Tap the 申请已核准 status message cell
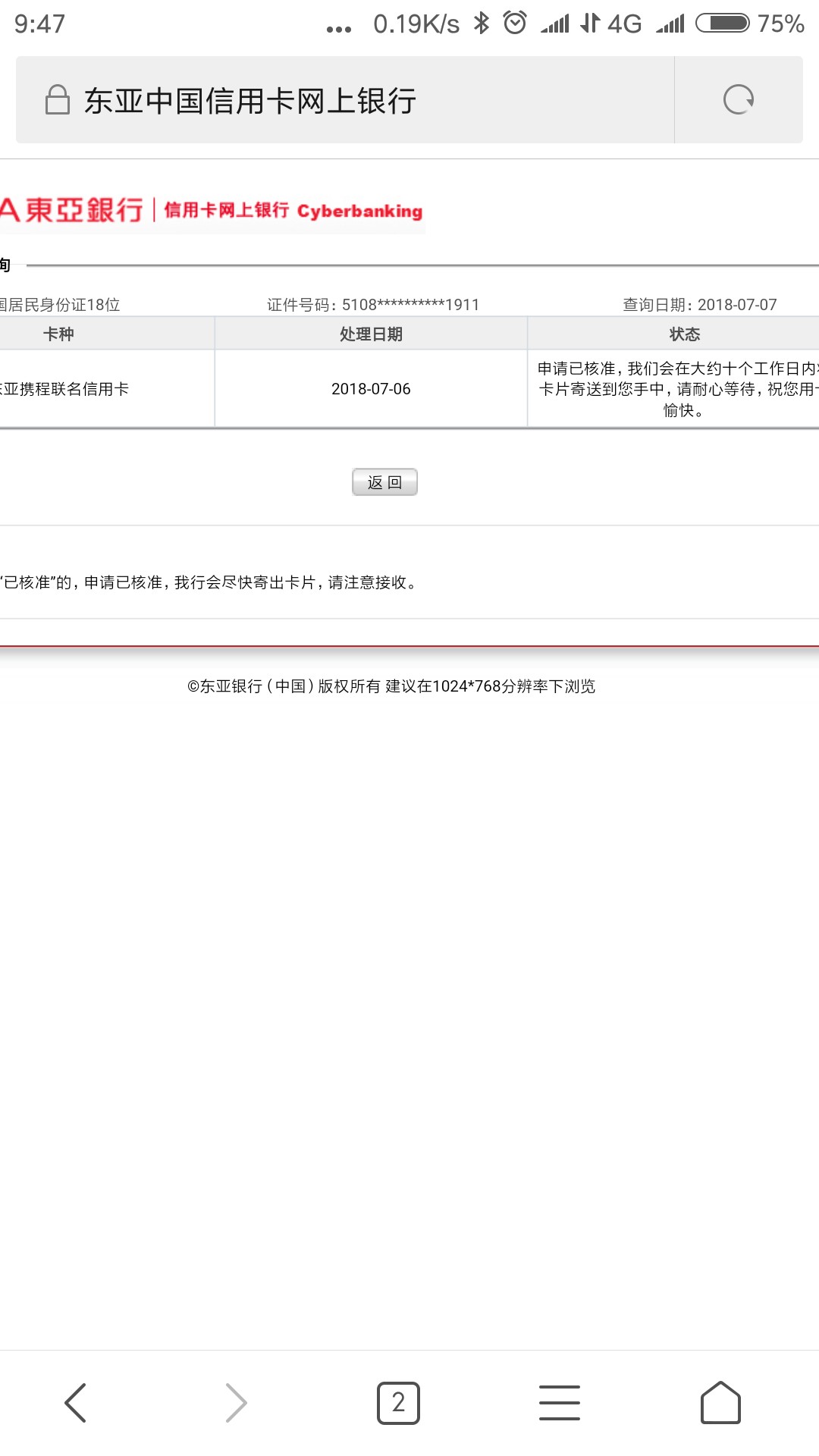 [673, 389]
